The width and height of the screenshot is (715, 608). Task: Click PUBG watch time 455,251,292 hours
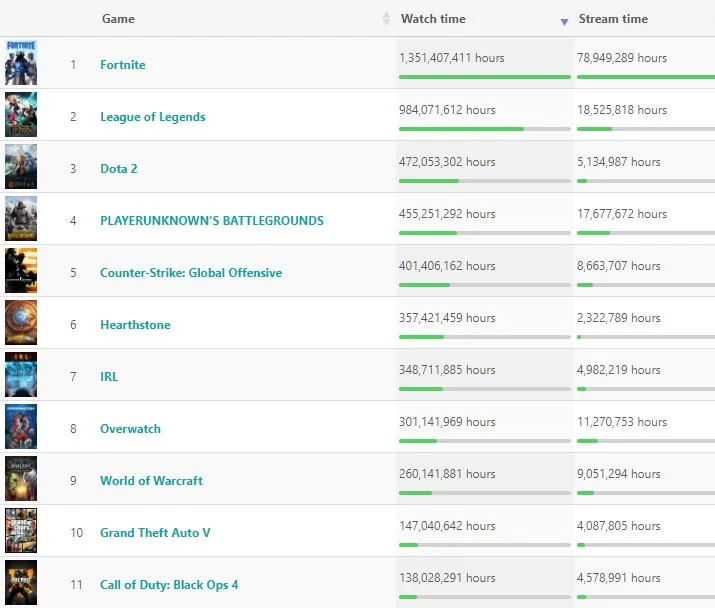(447, 214)
